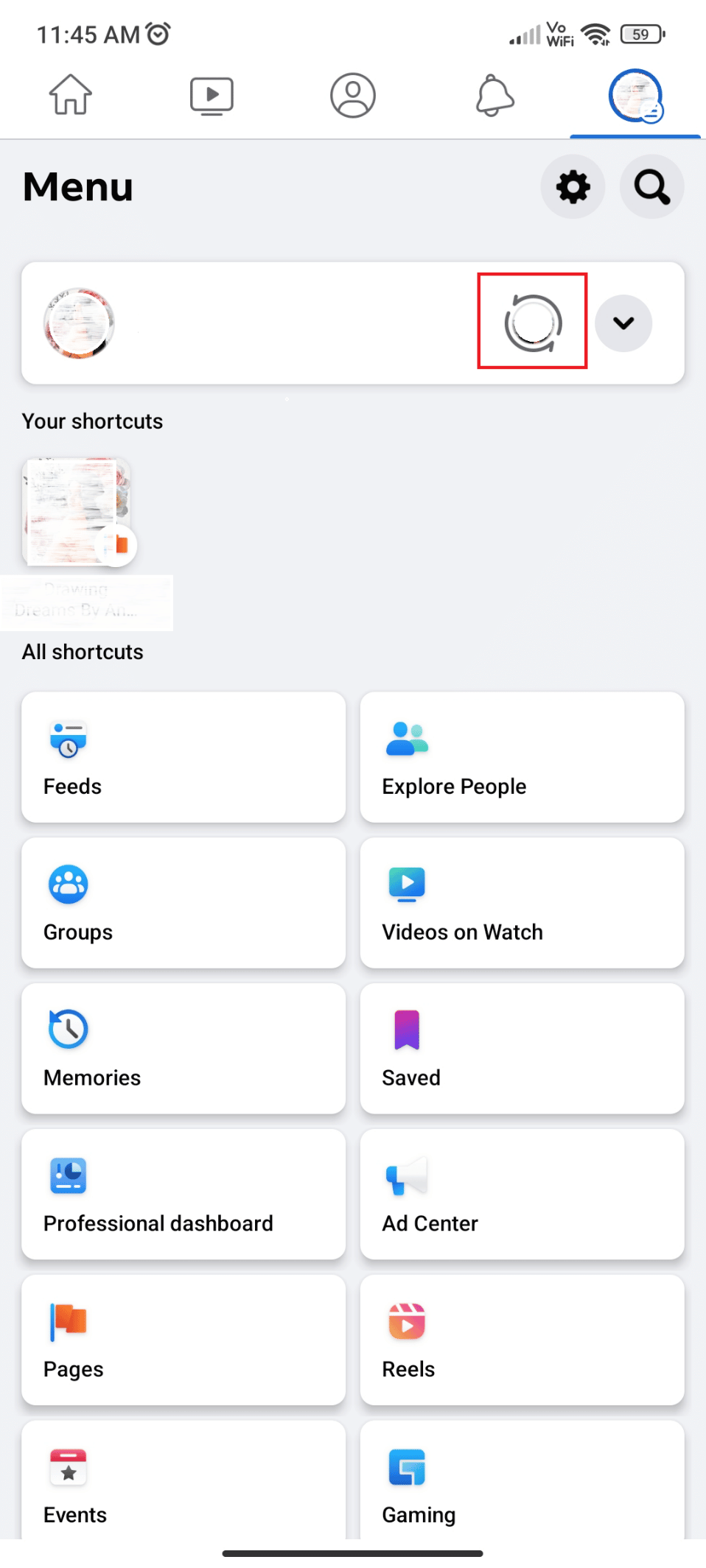View your Memories

(183, 1048)
